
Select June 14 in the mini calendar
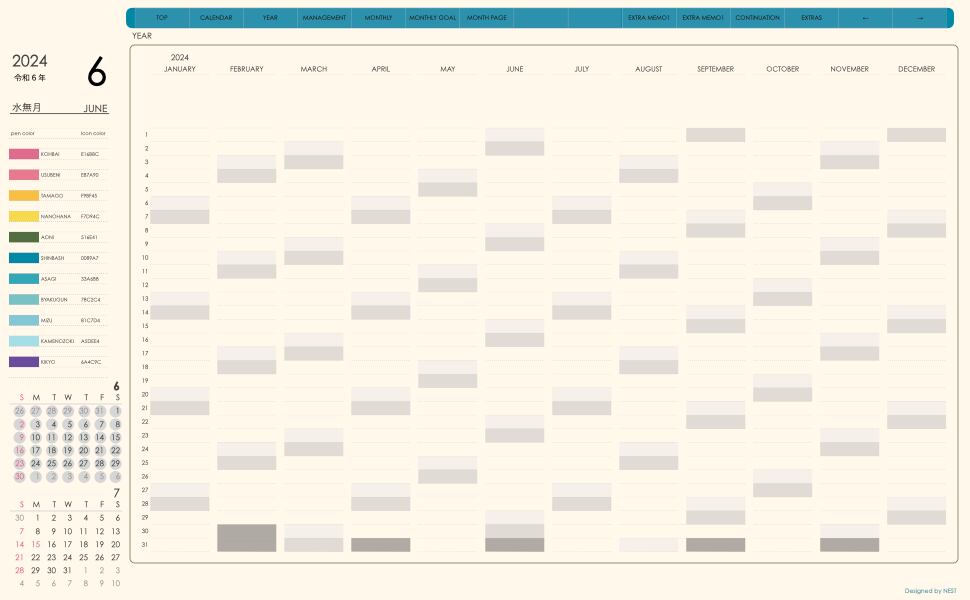pos(100,437)
